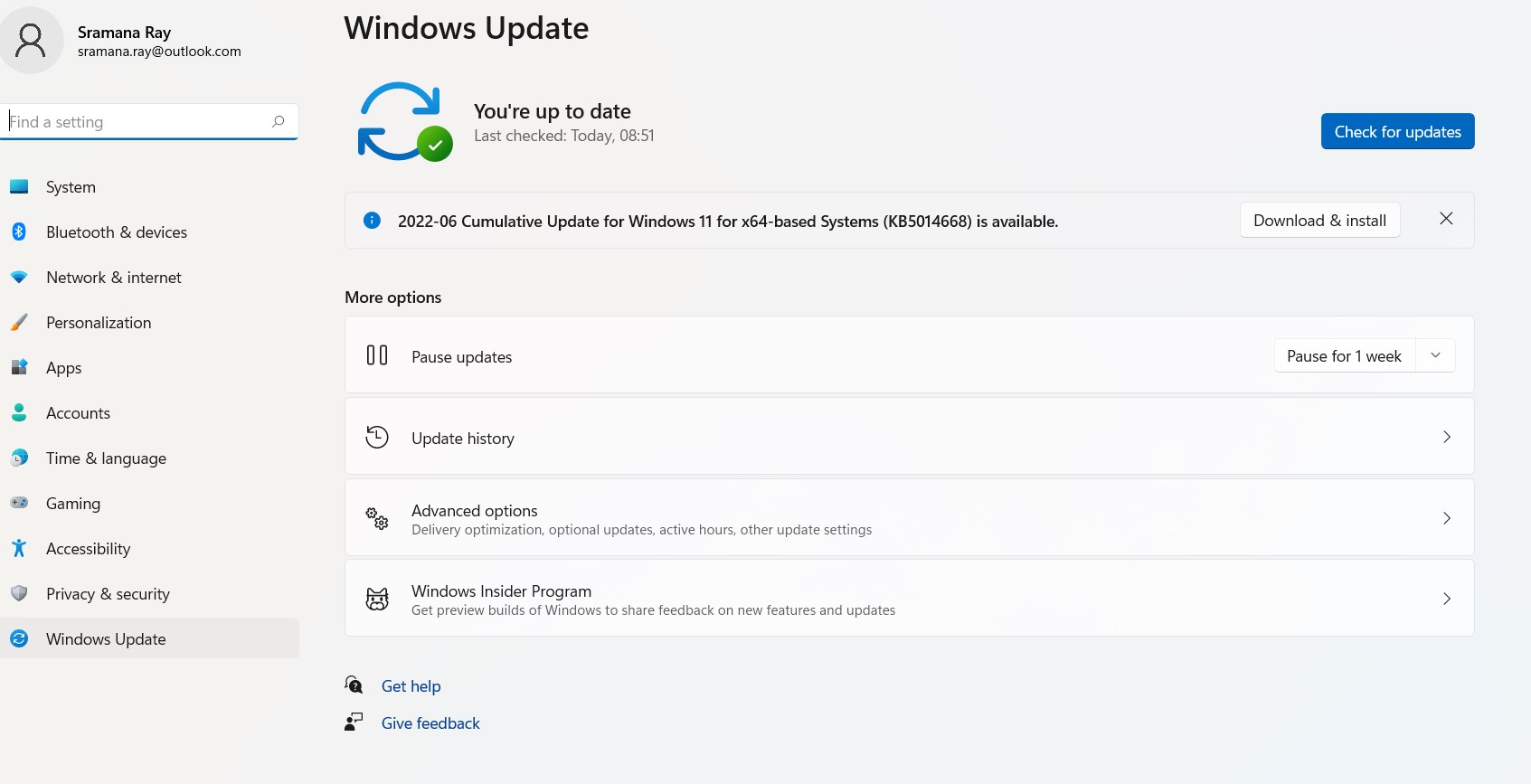Screen dimensions: 1531x784
Task: Click the Apps icon in sidebar
Action: [x=19, y=367]
